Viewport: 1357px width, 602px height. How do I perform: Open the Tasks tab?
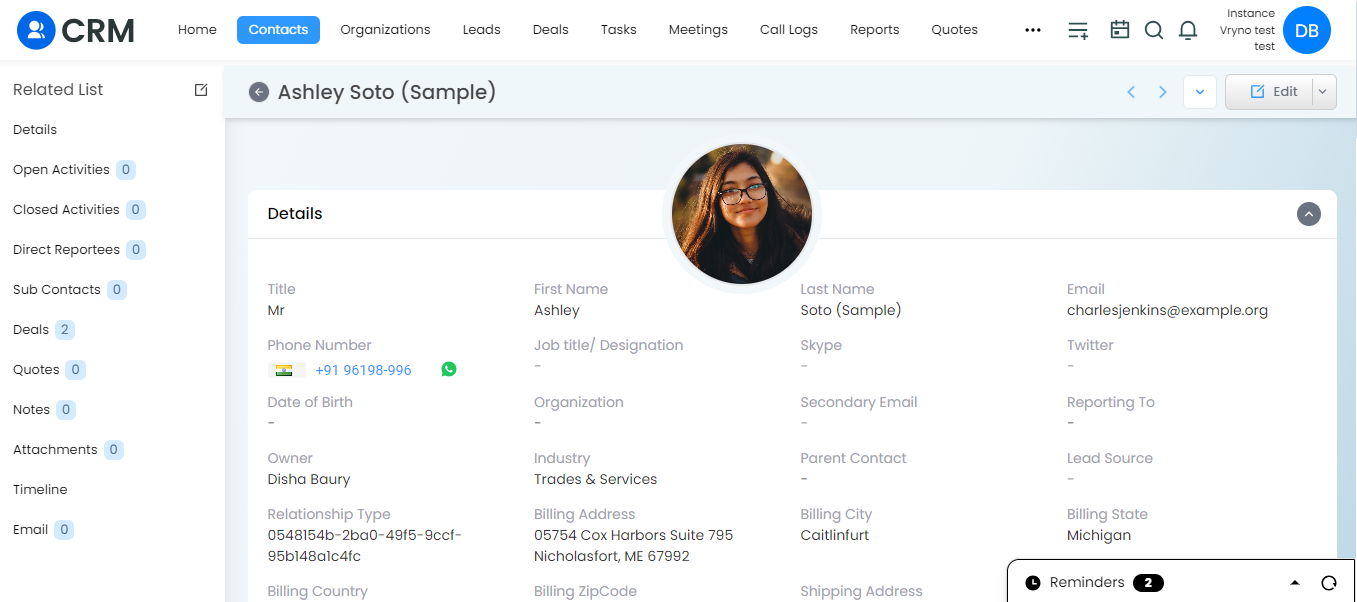pos(618,30)
